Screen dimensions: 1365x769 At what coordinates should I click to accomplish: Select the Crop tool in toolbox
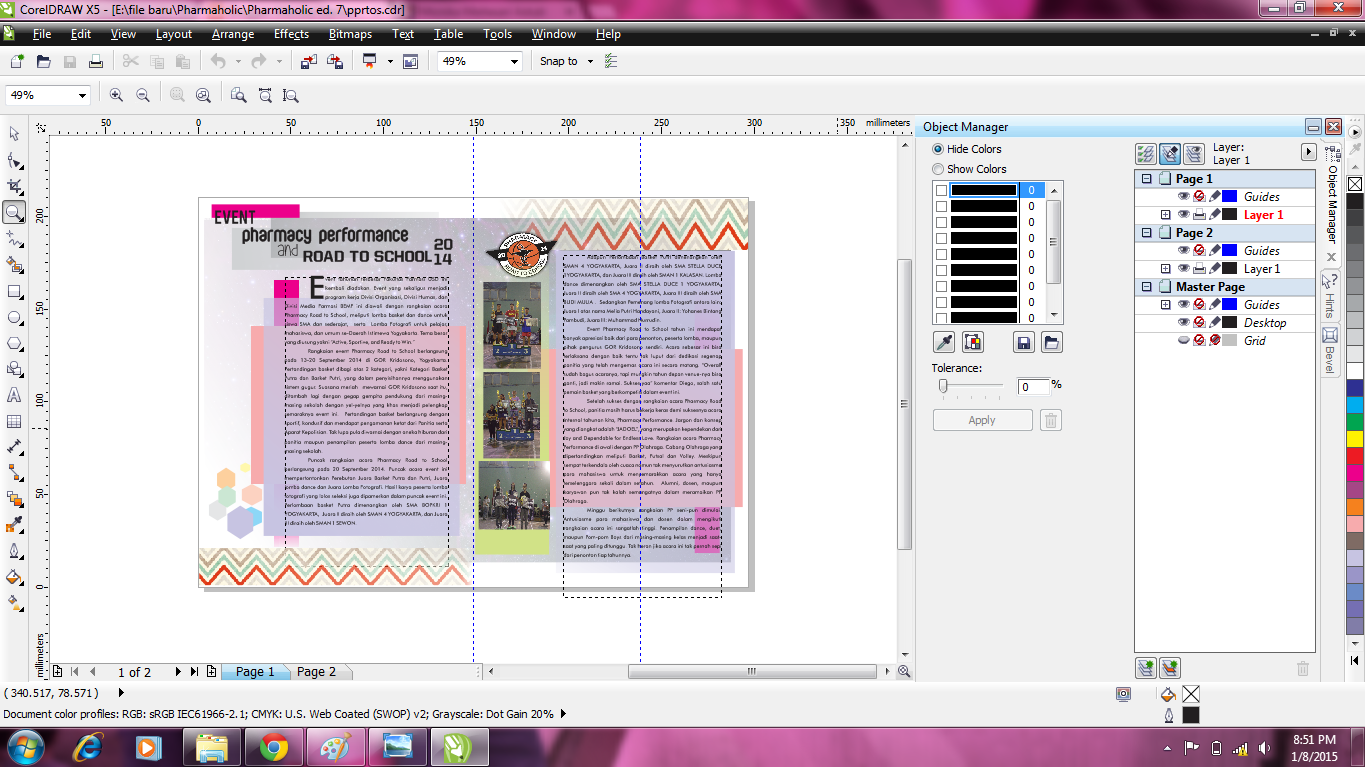point(14,186)
